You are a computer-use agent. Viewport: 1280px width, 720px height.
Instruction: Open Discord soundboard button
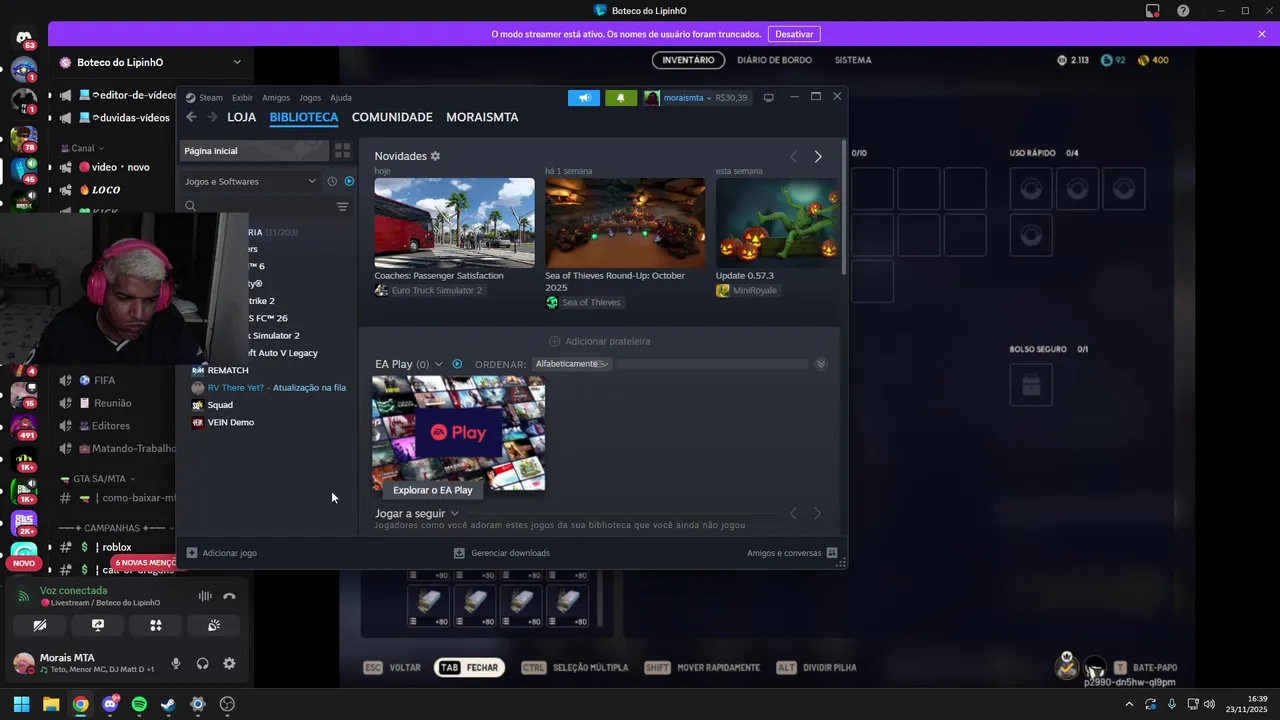pos(214,626)
